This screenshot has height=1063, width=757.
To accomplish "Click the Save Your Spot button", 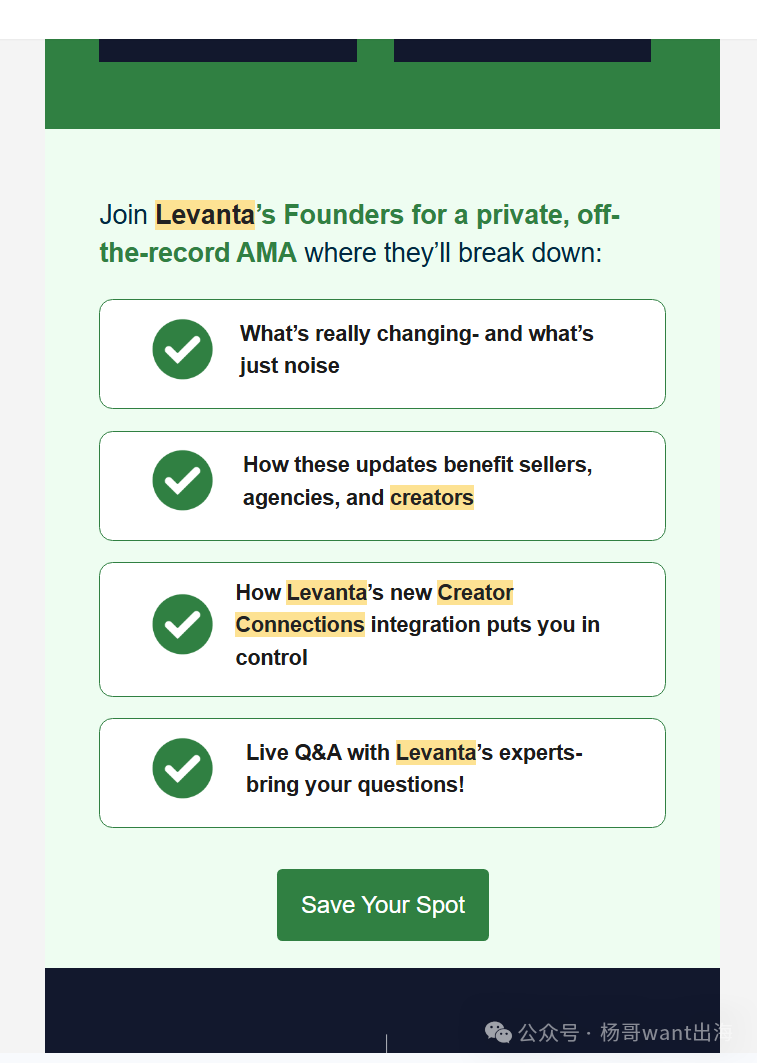I will (x=382, y=904).
